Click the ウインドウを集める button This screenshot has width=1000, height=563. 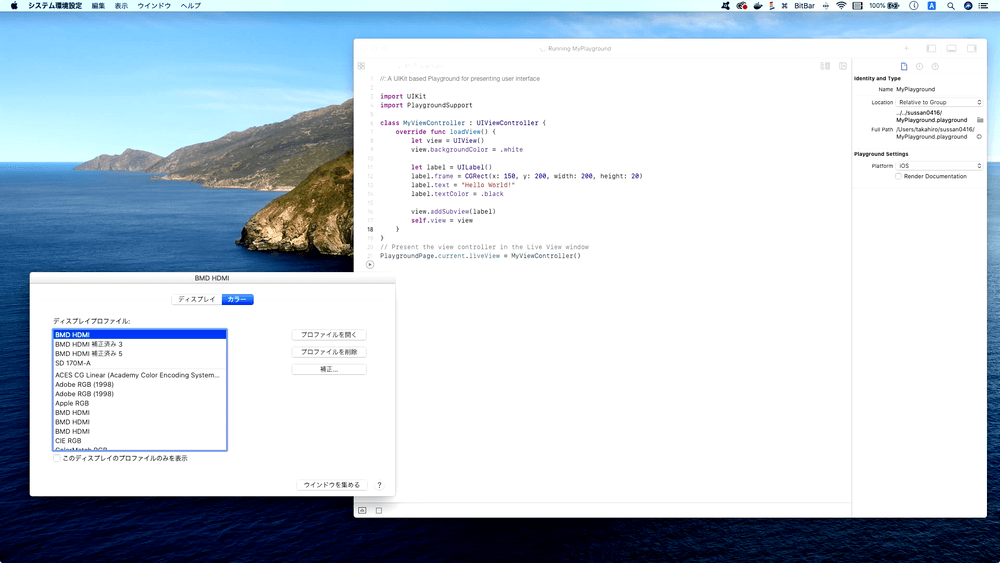click(x=331, y=485)
